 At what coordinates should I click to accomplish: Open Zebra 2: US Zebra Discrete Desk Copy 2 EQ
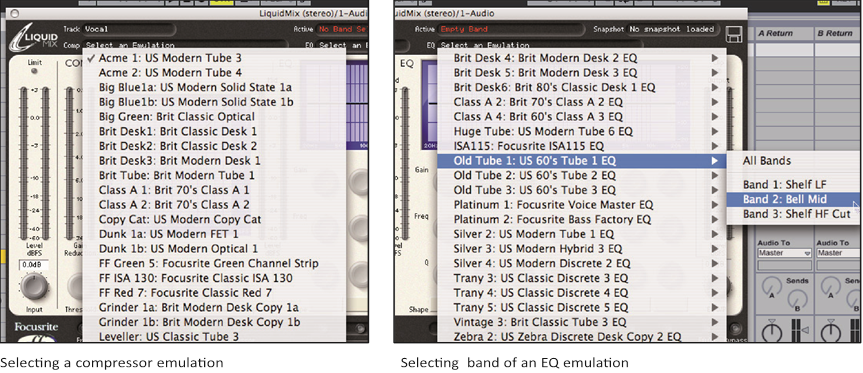tap(582, 336)
